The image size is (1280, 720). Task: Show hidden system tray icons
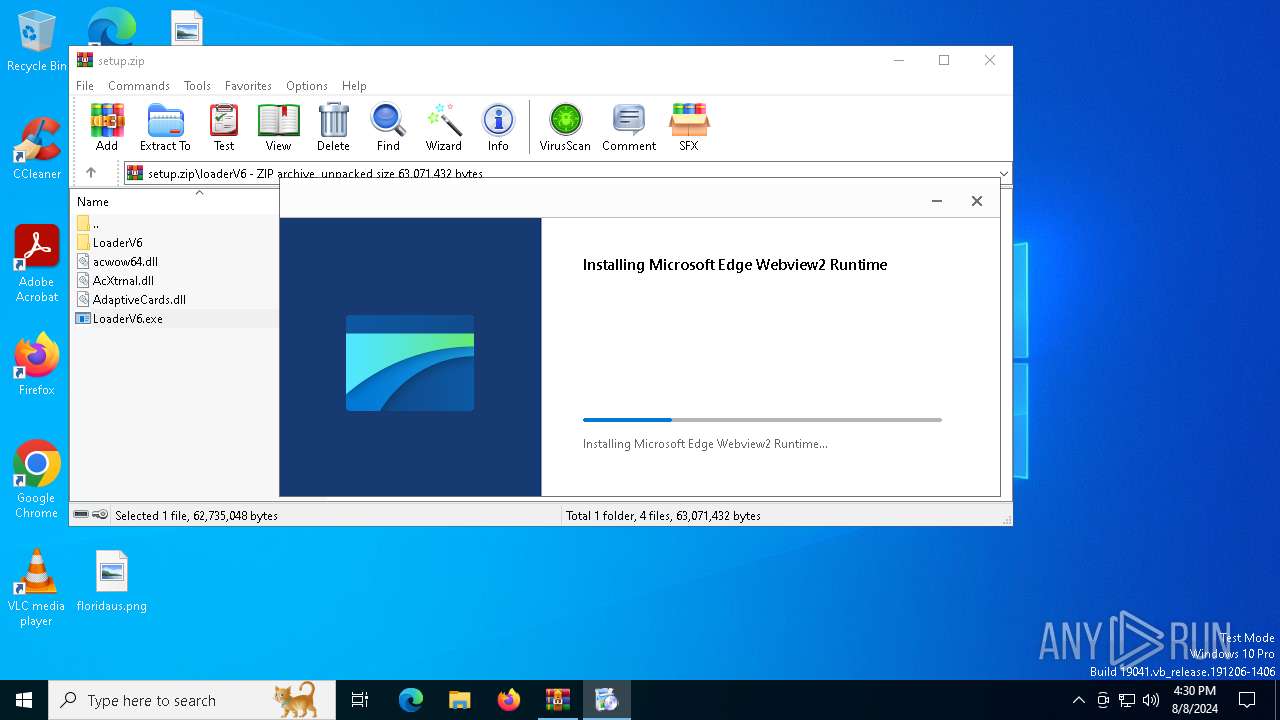(x=1078, y=700)
